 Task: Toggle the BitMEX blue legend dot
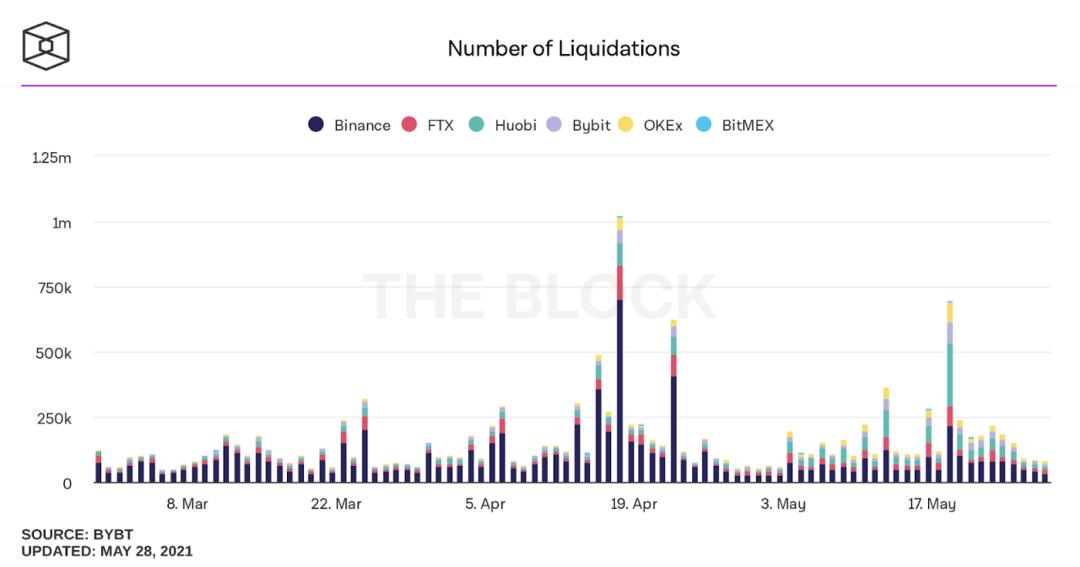click(x=703, y=125)
